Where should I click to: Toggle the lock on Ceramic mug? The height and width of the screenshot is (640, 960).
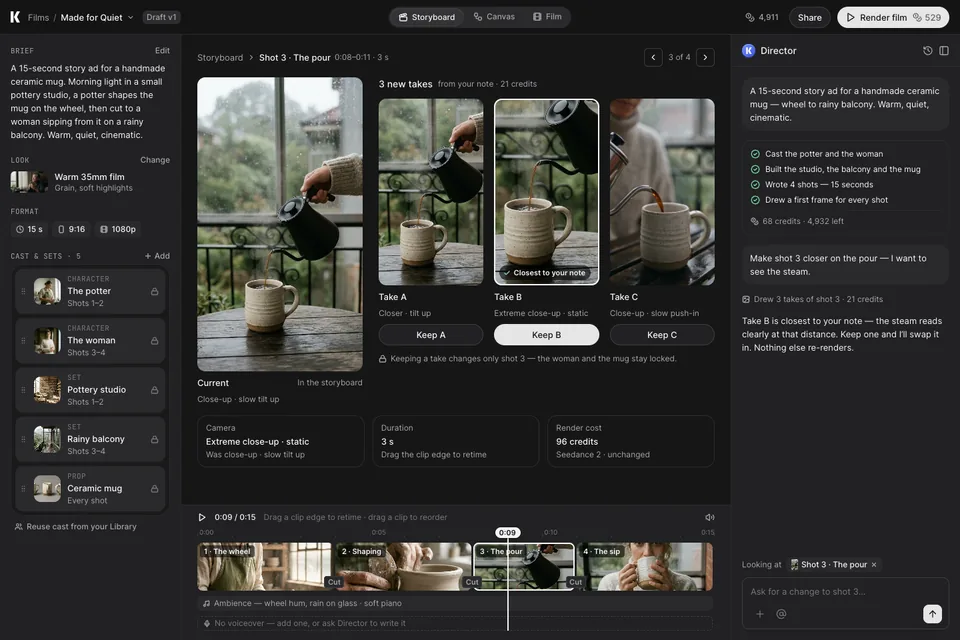[x=154, y=489]
